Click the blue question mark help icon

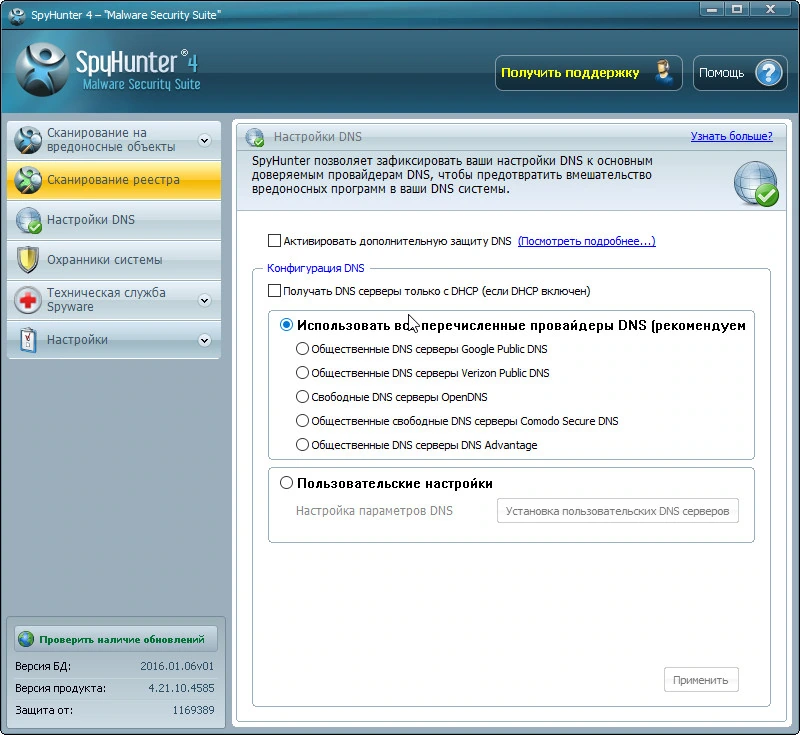tap(768, 73)
